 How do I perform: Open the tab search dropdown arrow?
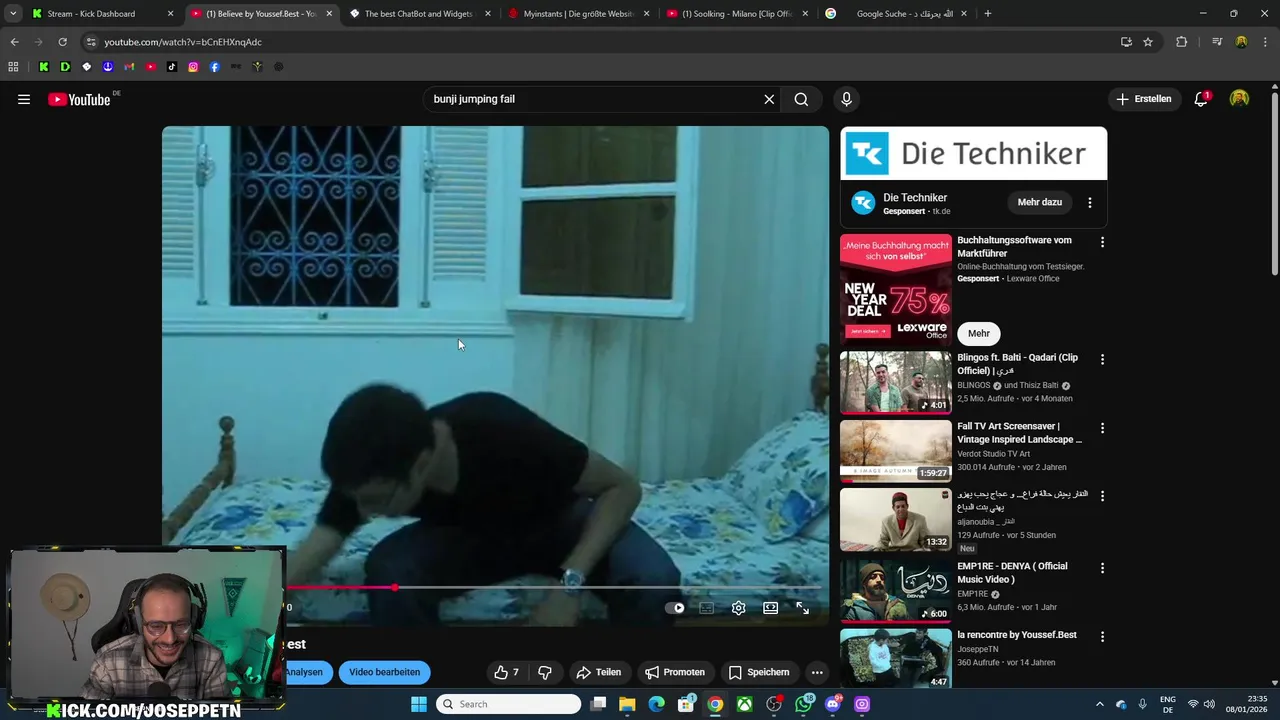coord(13,14)
